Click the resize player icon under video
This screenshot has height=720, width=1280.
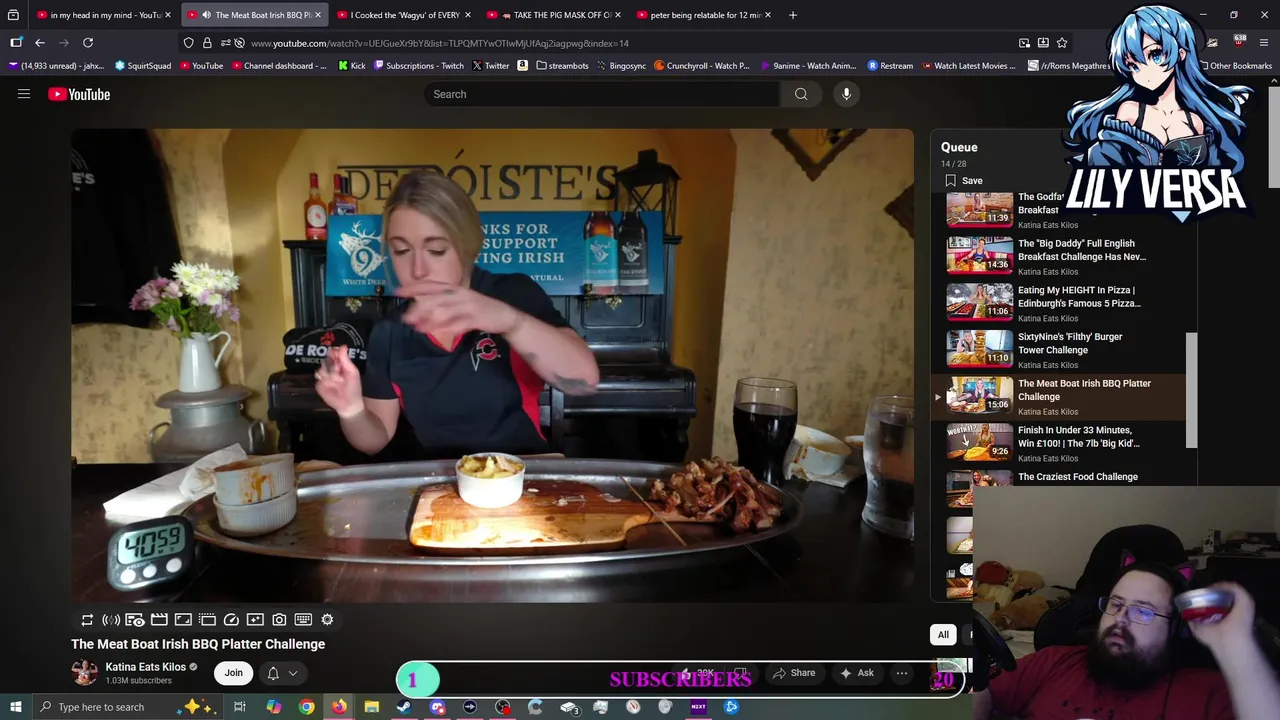183,620
